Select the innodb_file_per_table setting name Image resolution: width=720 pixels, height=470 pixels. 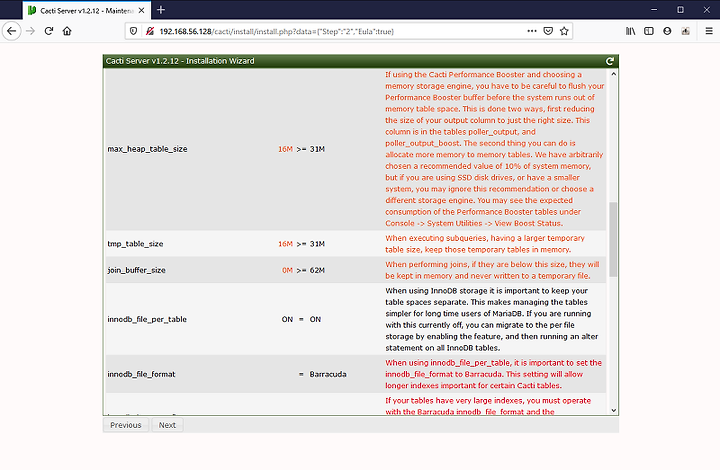(x=147, y=319)
